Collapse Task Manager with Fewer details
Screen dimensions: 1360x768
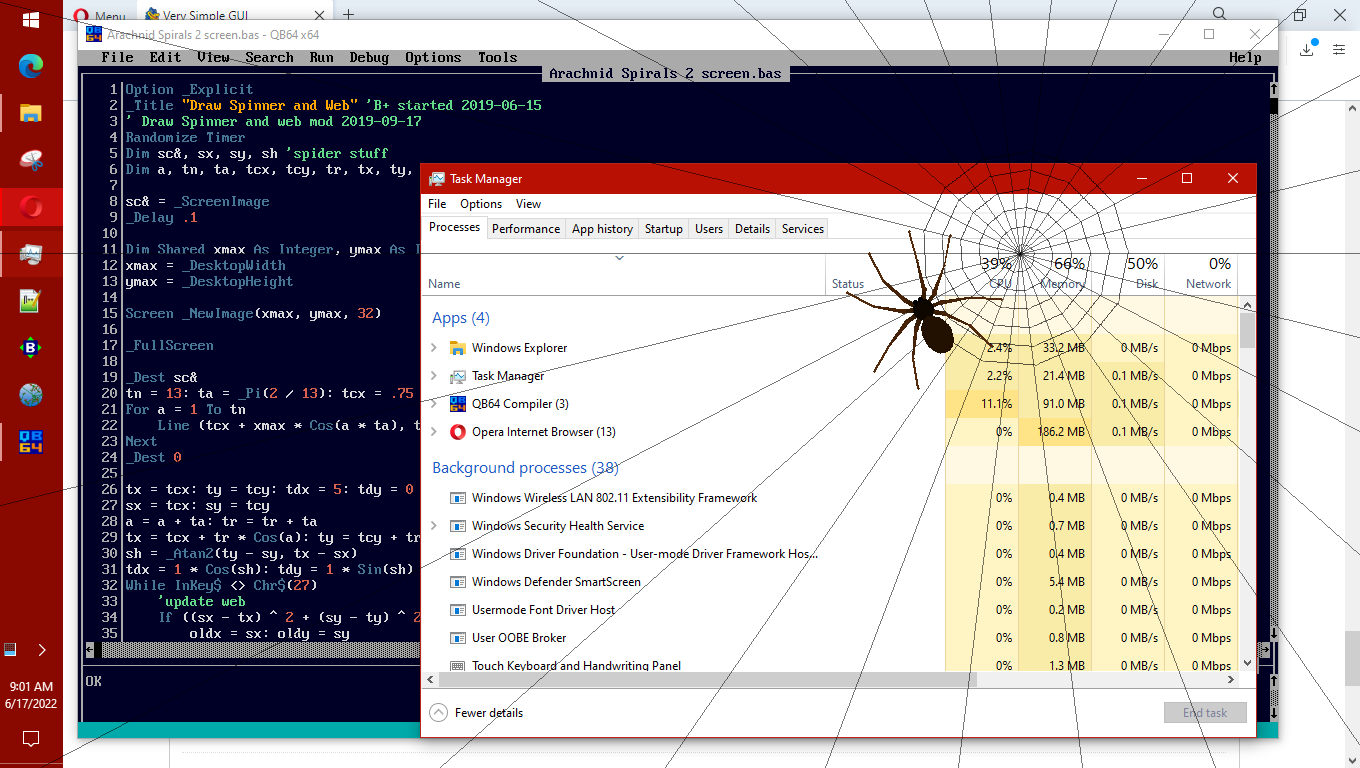pyautogui.click(x=476, y=713)
